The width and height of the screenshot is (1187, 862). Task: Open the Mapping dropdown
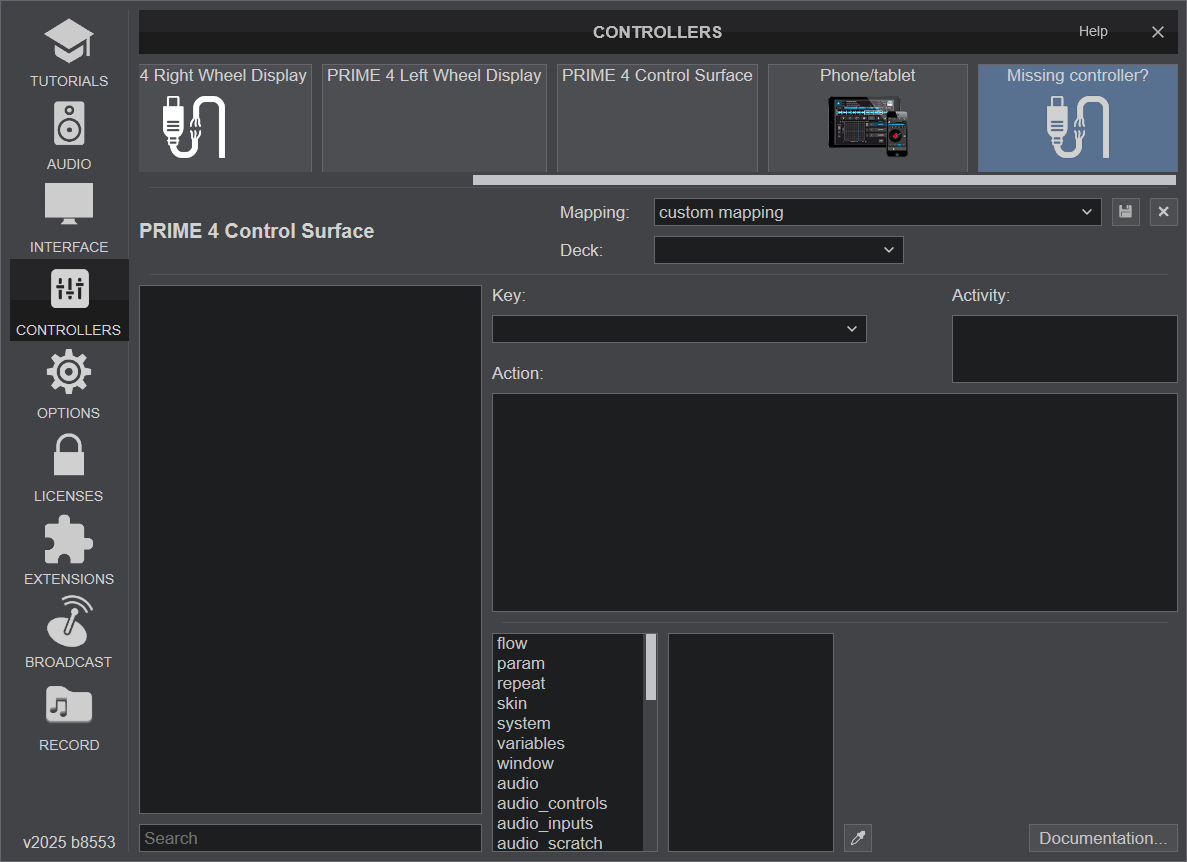pyautogui.click(x=877, y=212)
